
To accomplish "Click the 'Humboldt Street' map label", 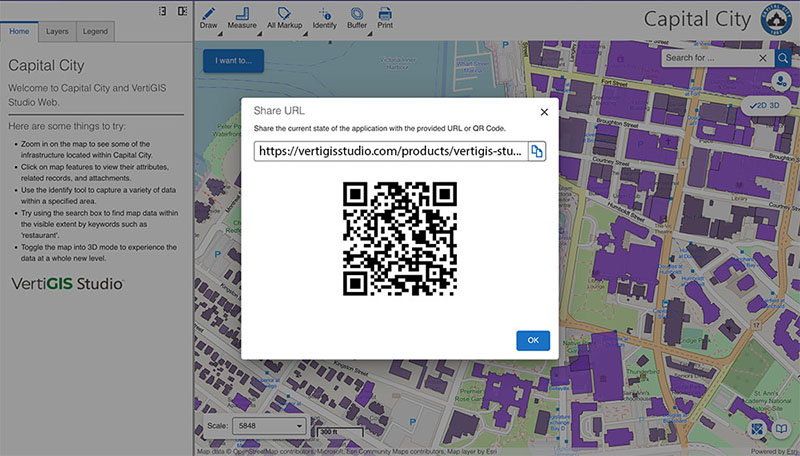I will [626, 211].
